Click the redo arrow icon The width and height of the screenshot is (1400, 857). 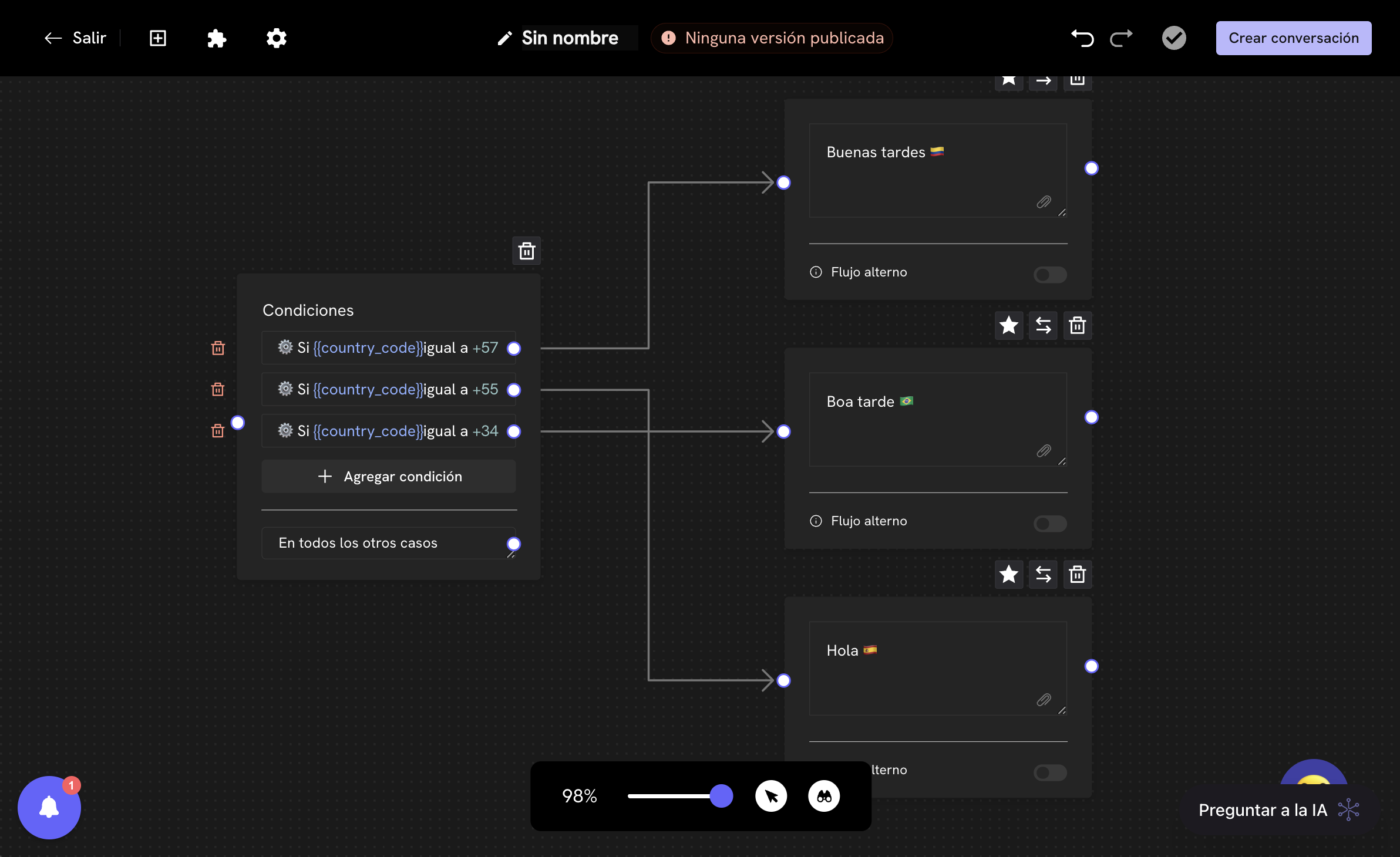pyautogui.click(x=1121, y=38)
